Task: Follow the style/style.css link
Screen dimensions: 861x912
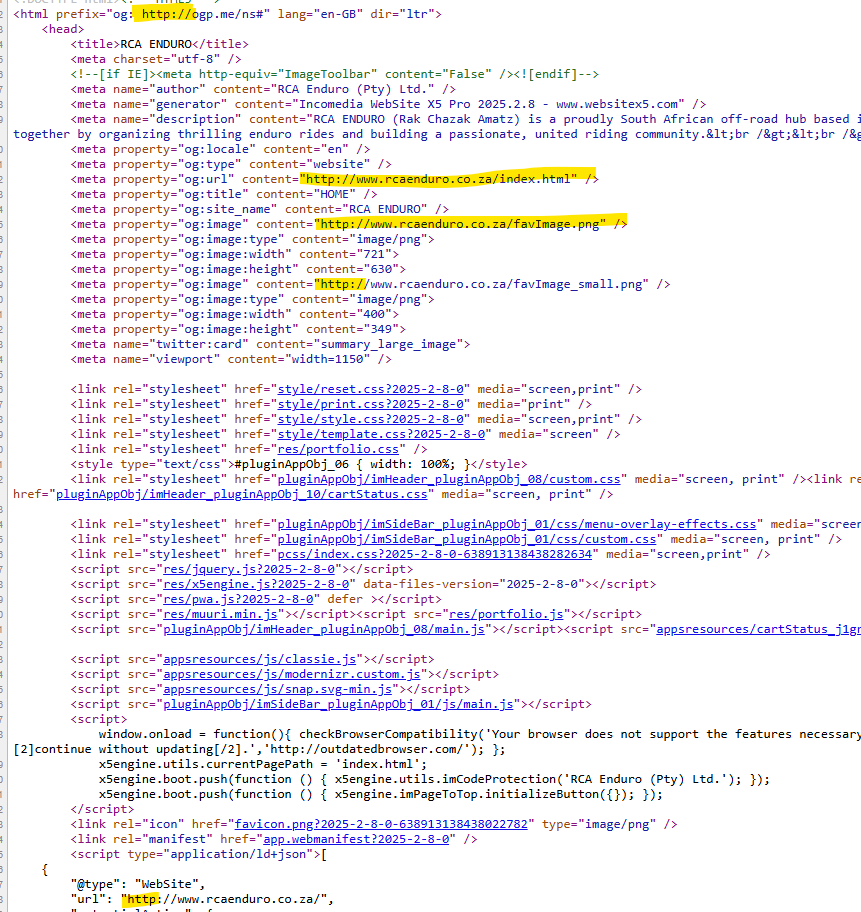Action: [x=371, y=419]
